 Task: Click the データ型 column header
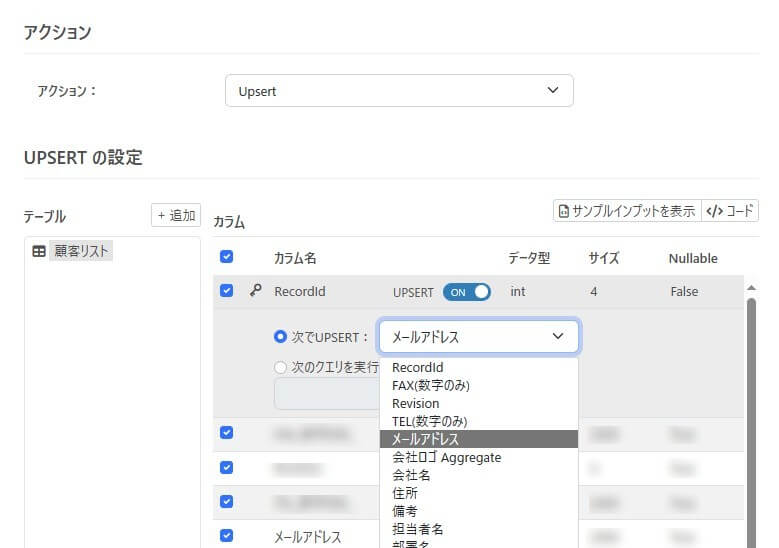click(529, 258)
